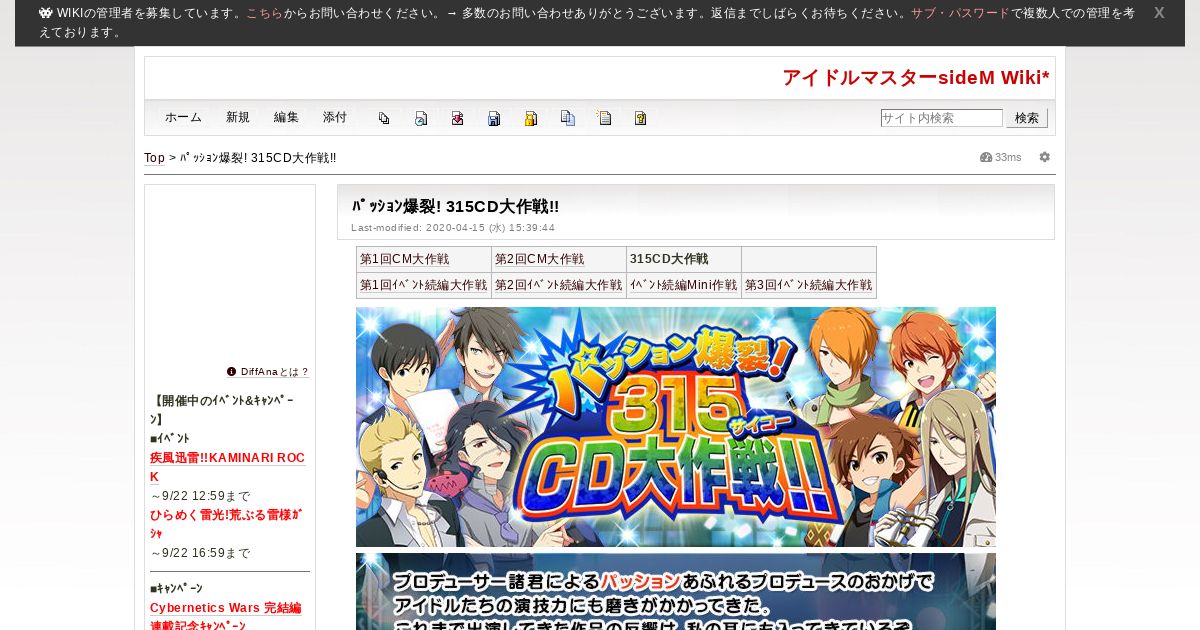Click the blue floppy disk save icon

tap(494, 118)
